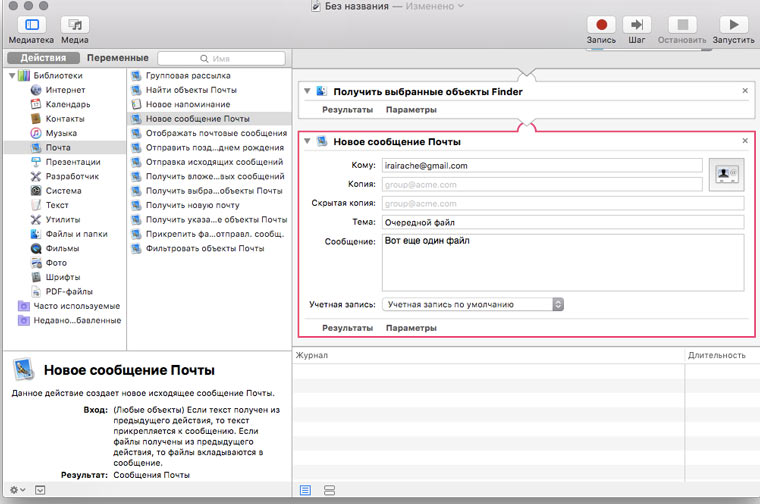Collapse the Новое сообщение Почты action

(307, 142)
